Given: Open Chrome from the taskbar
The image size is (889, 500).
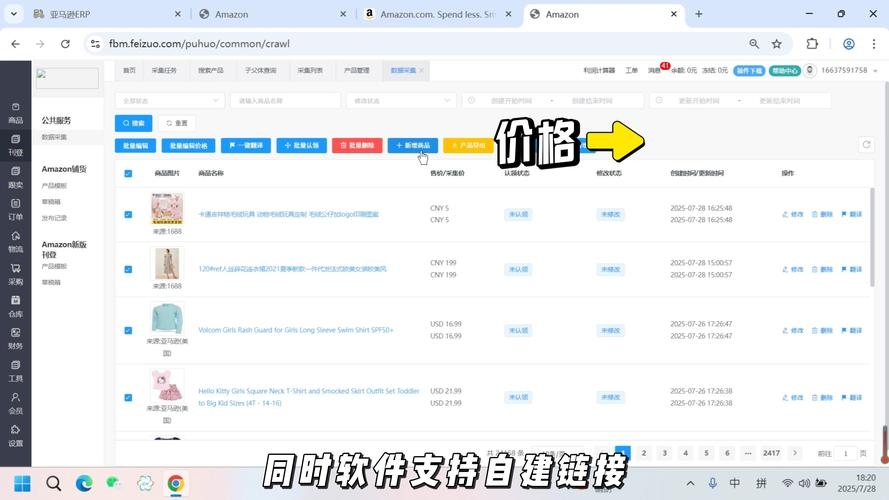Looking at the screenshot, I should tap(175, 484).
